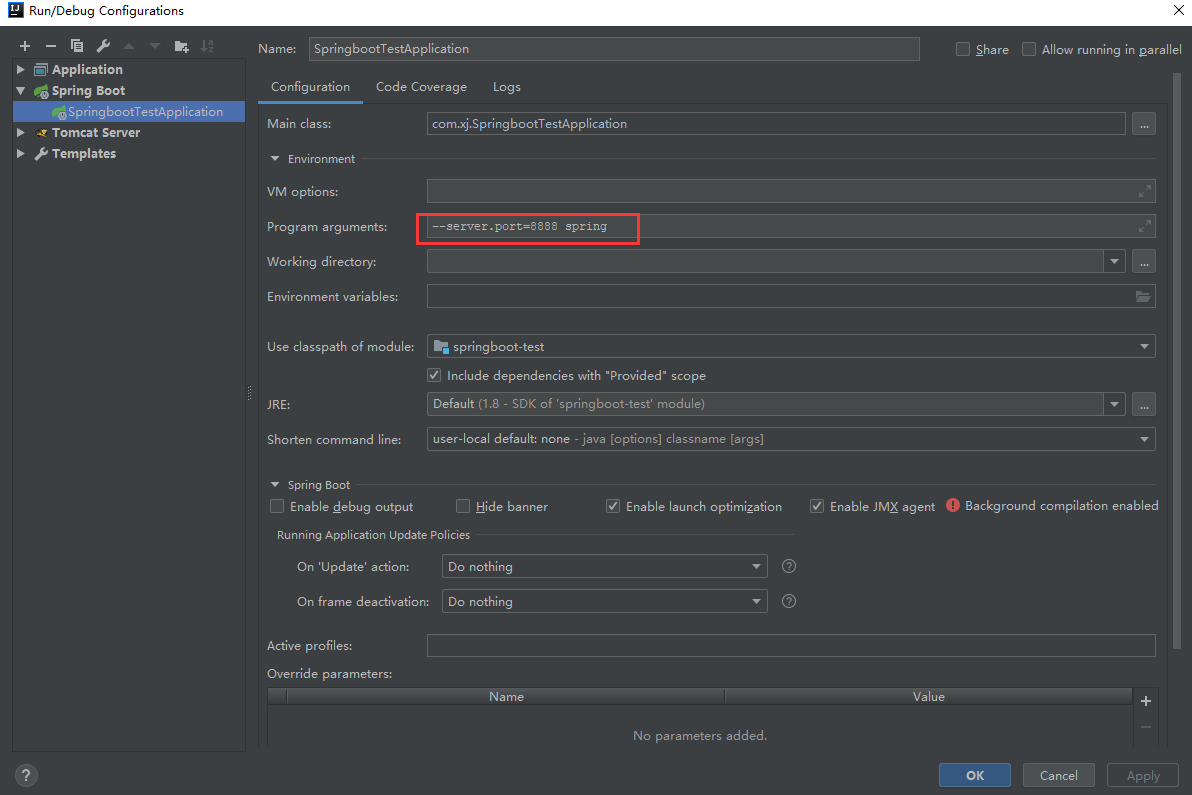The width and height of the screenshot is (1192, 795).
Task: Click OK to confirm configuration
Action: 975,775
